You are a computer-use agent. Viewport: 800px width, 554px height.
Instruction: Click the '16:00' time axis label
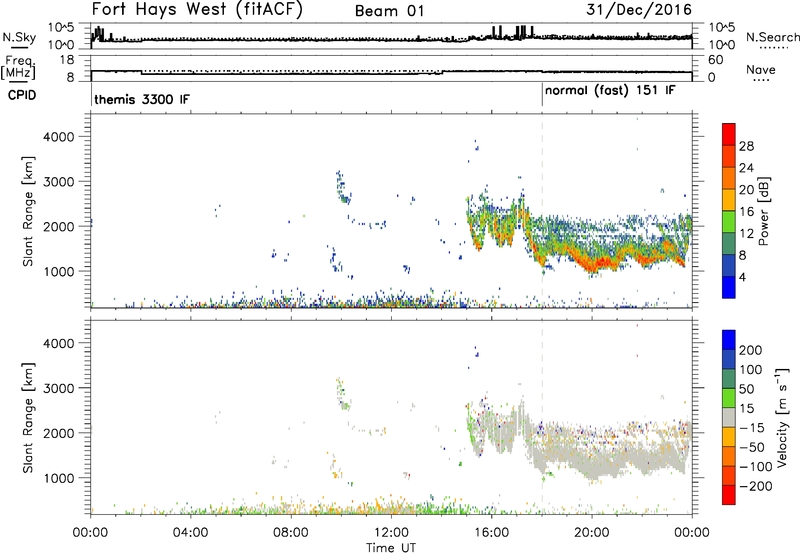coord(491,533)
